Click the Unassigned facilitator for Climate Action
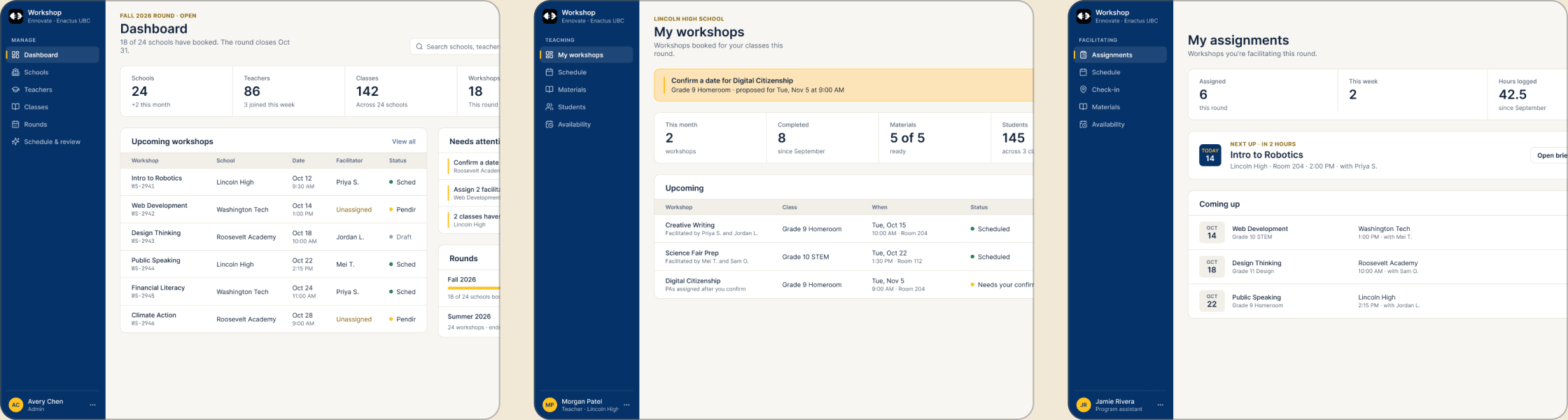This screenshot has height=420, width=1568. pyautogui.click(x=353, y=319)
